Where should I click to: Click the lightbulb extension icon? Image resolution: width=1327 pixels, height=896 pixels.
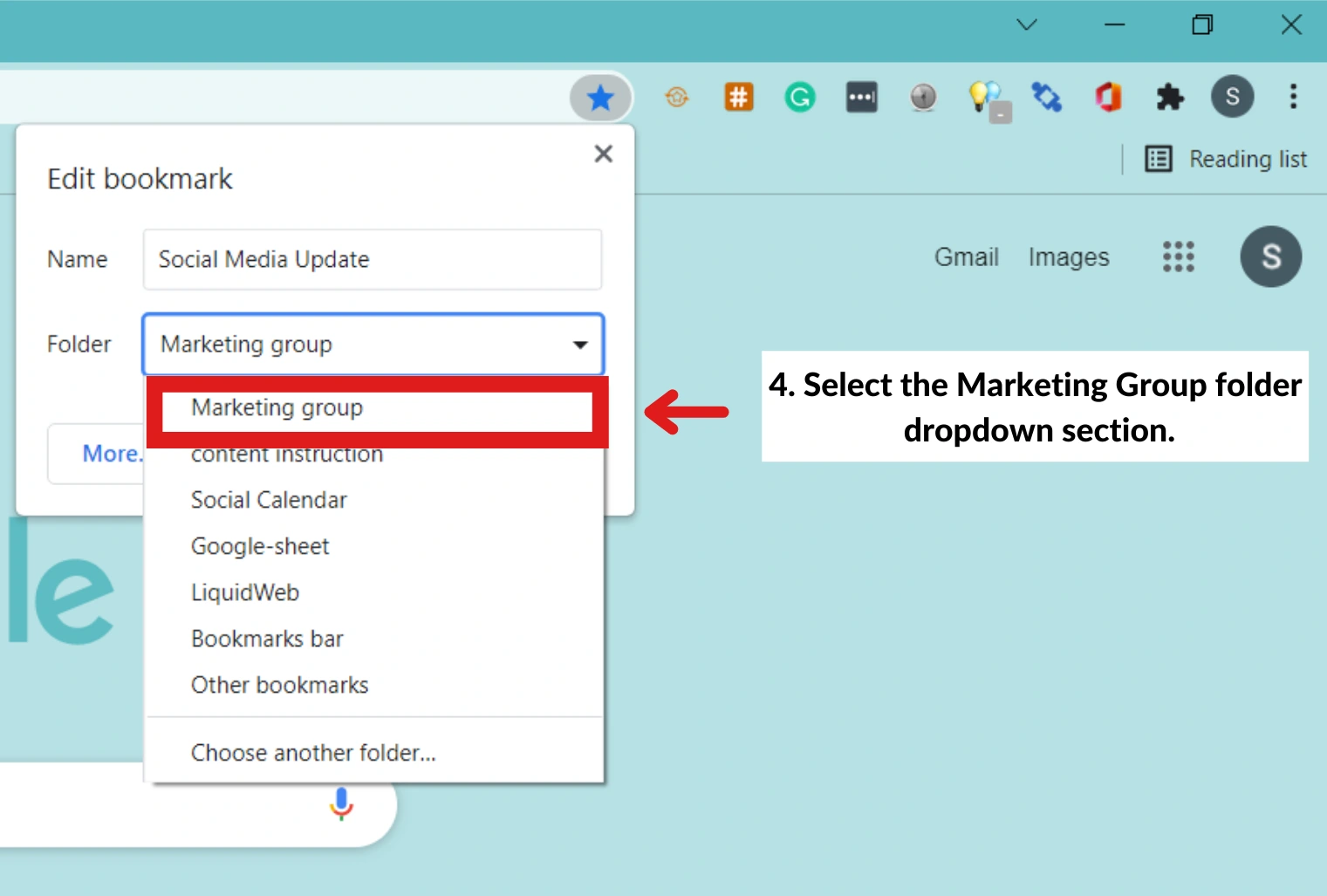(983, 97)
